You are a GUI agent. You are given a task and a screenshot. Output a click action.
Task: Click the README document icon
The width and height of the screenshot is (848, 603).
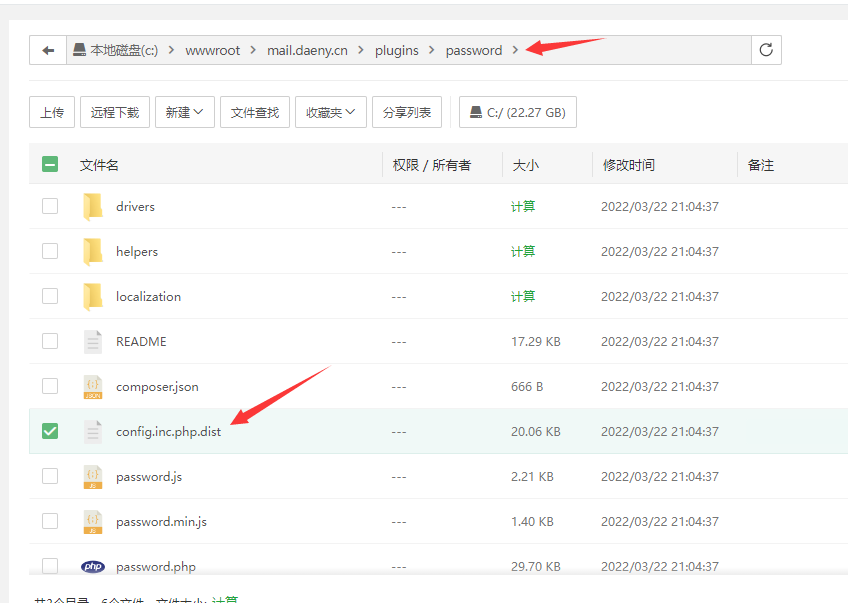[x=93, y=342]
